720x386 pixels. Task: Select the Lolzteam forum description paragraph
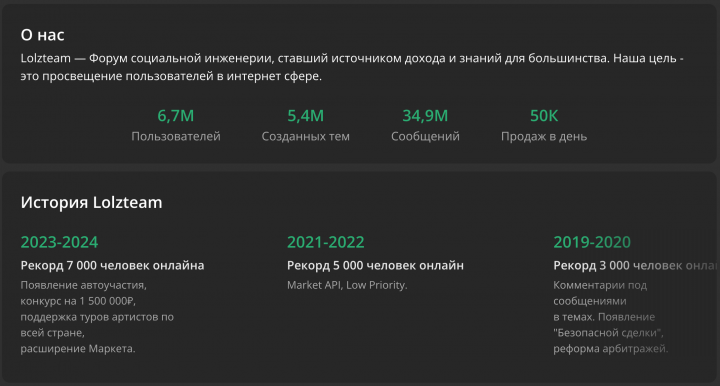(x=352, y=67)
